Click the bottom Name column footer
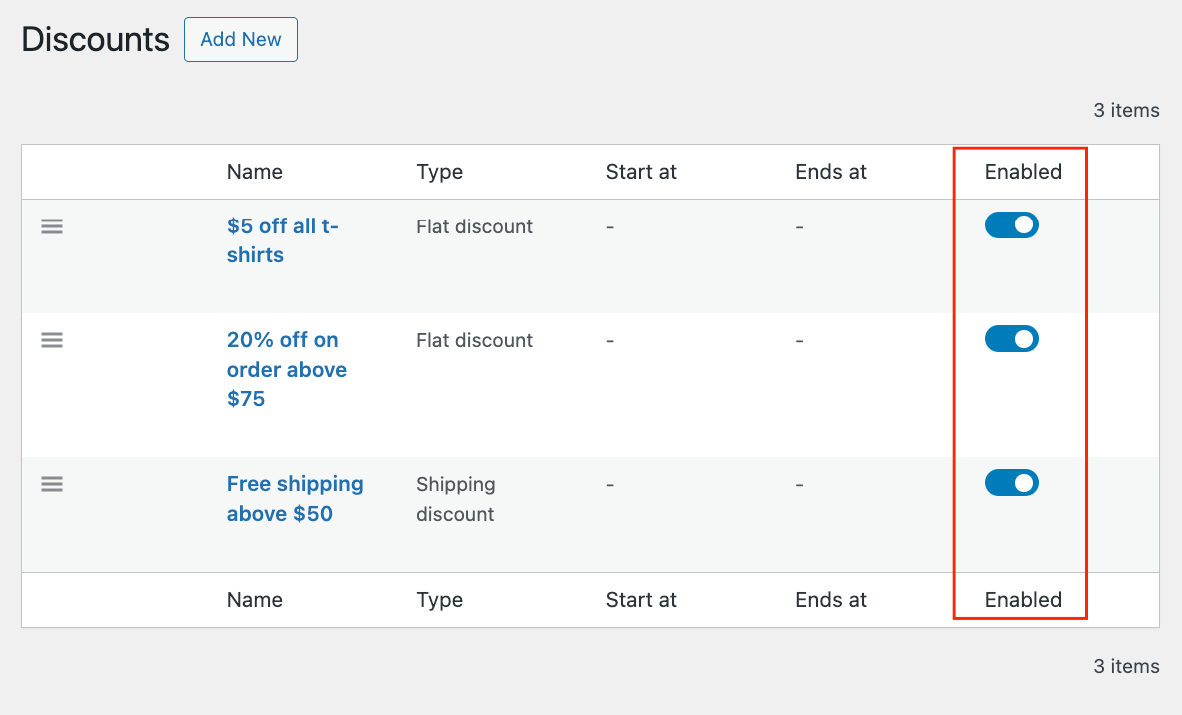This screenshot has height=715, width=1182. (x=254, y=600)
